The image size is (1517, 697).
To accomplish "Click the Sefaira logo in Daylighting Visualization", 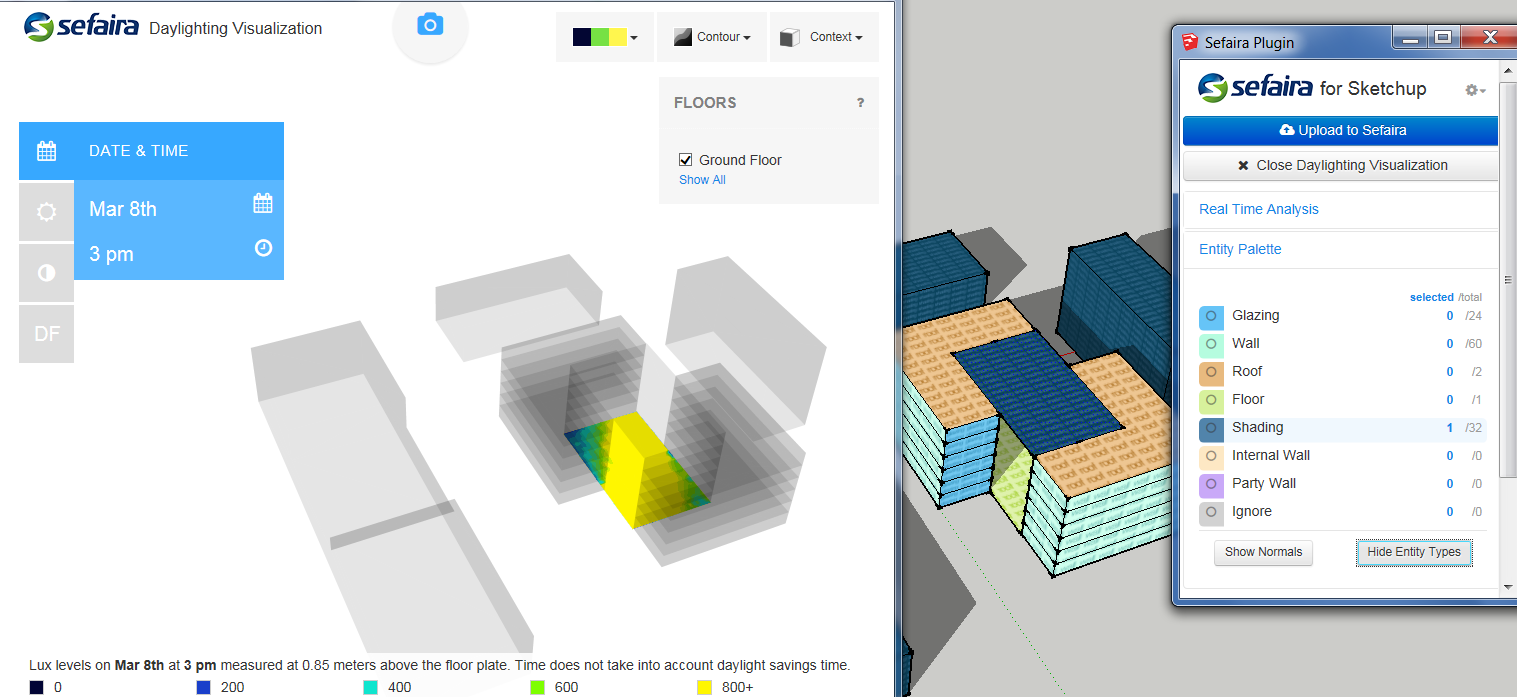I will (80, 27).
